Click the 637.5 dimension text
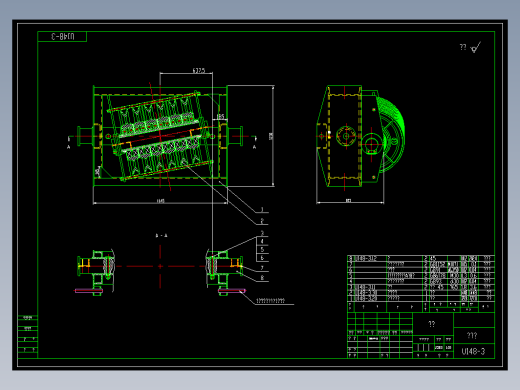The image size is (520, 390). point(199,70)
